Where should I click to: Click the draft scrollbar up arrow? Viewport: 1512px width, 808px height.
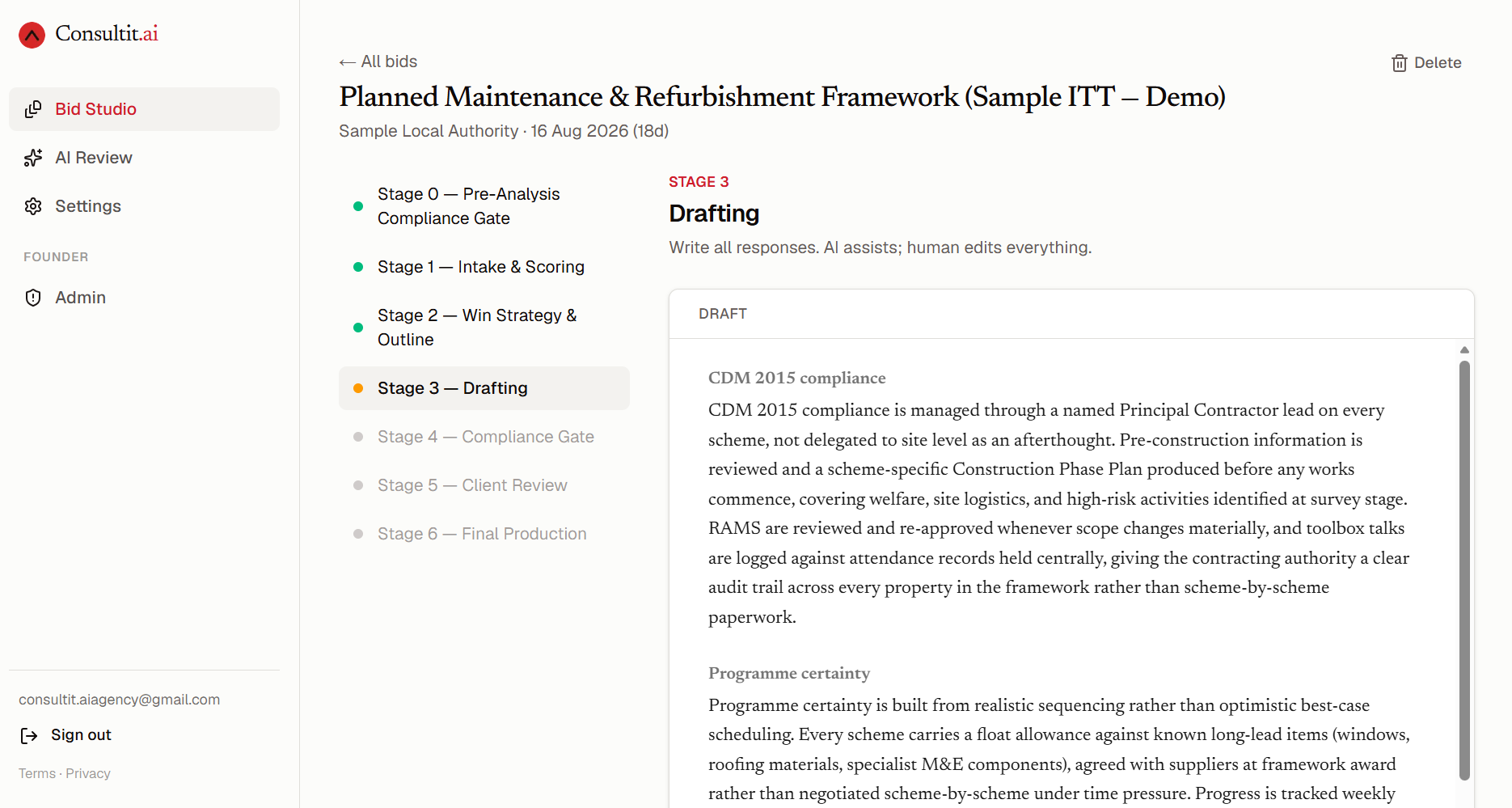[x=1464, y=350]
